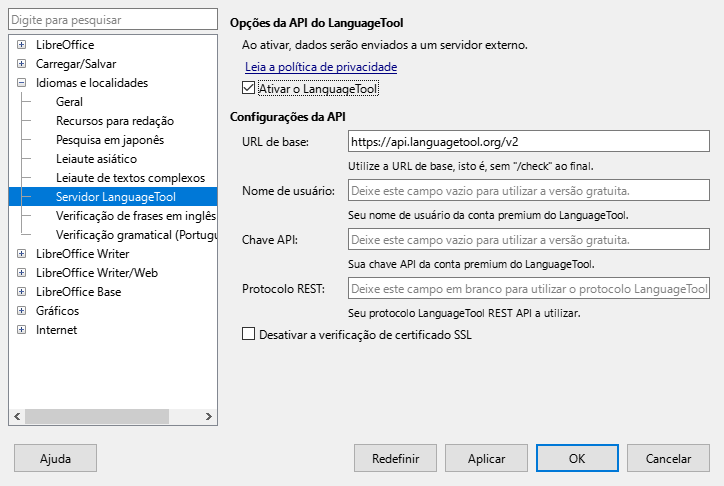Select the top LibreOffice label
The height and width of the screenshot is (486, 724).
65,45
